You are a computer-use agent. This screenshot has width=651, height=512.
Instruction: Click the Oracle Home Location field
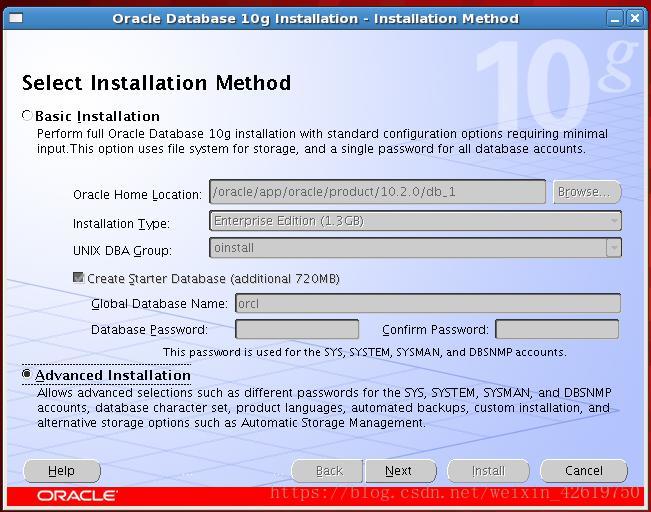tap(377, 192)
